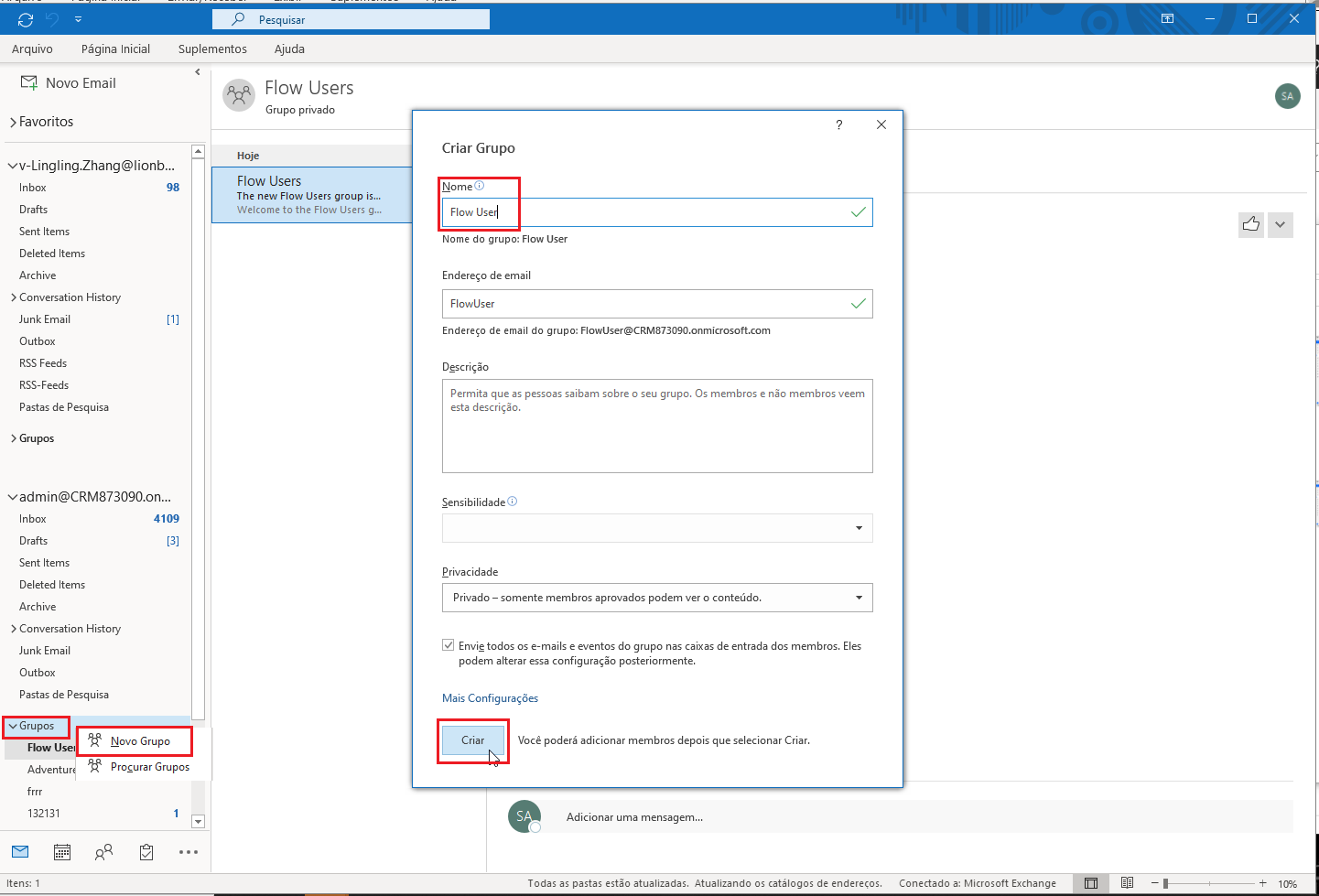Viewport: 1319px width, 896px height.
Task: Expand Conversation History under v-Lingling.Zhang account
Action: click(x=14, y=297)
